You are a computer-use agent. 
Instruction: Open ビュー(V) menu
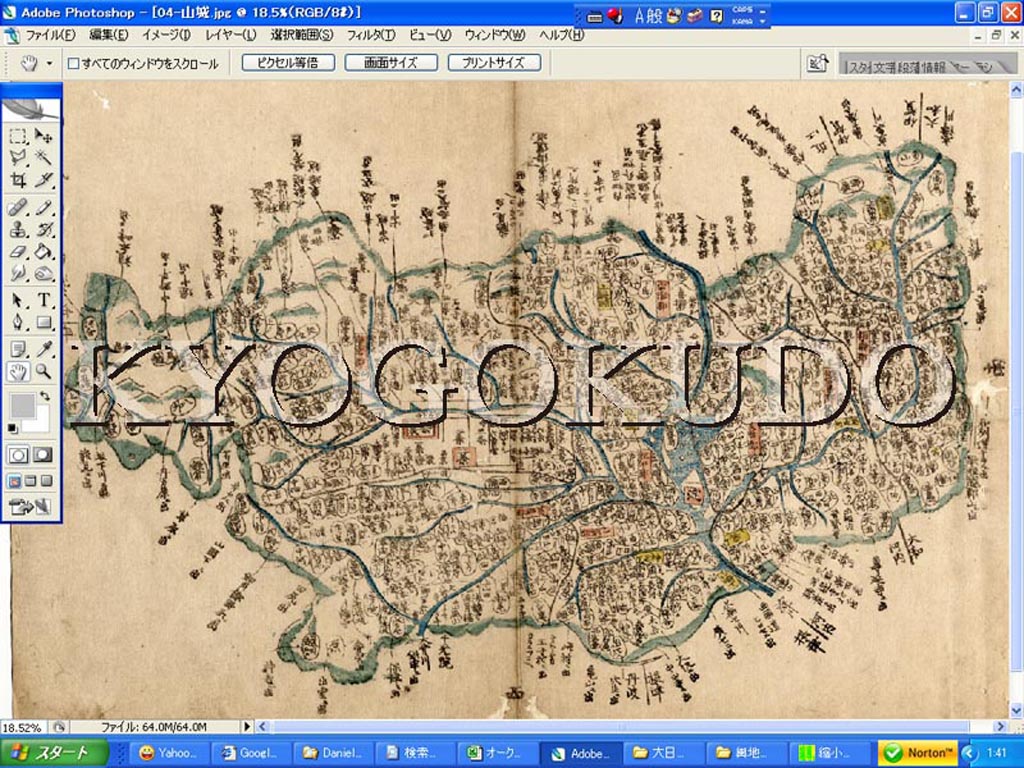tap(430, 35)
